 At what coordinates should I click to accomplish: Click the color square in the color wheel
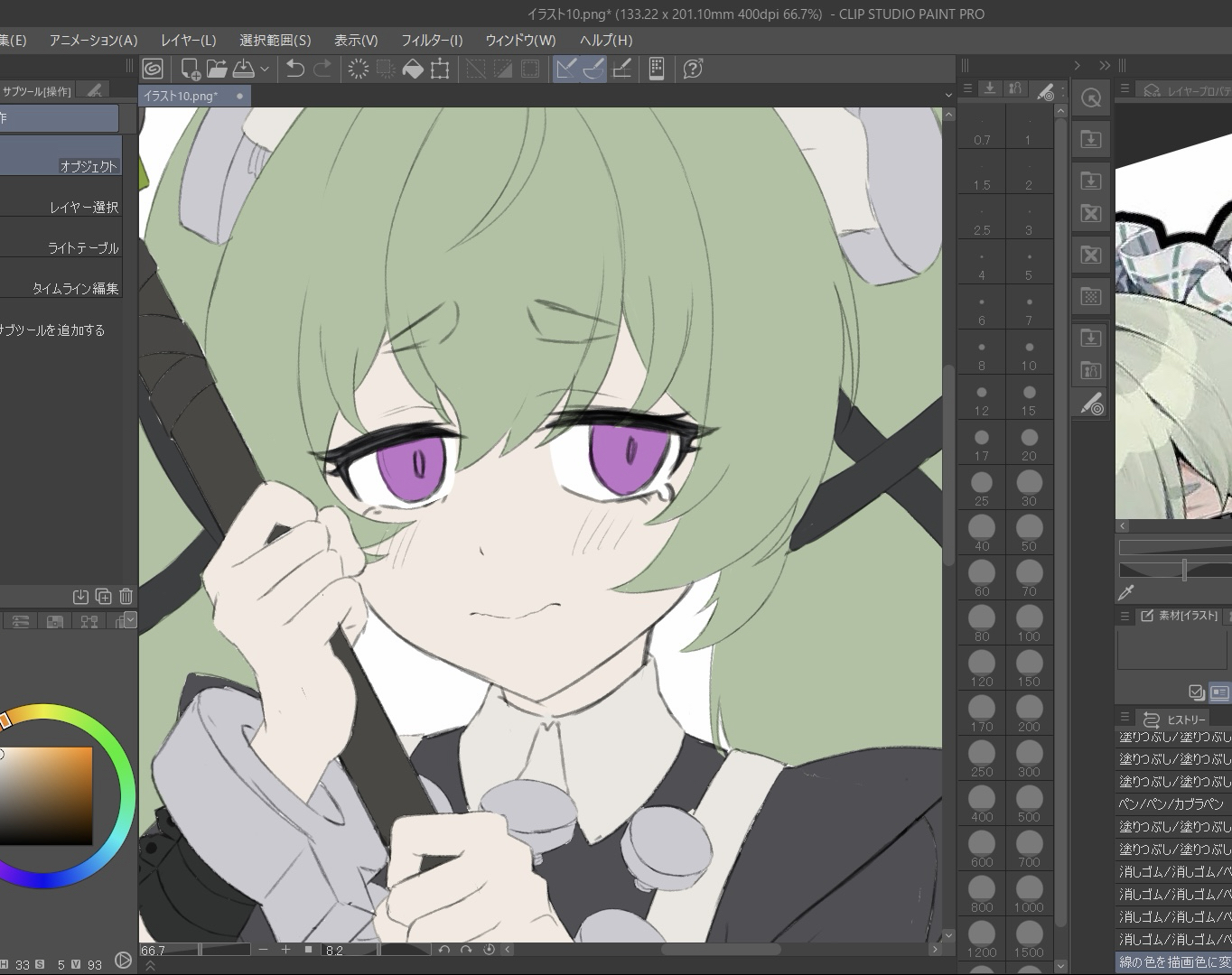tap(47, 795)
